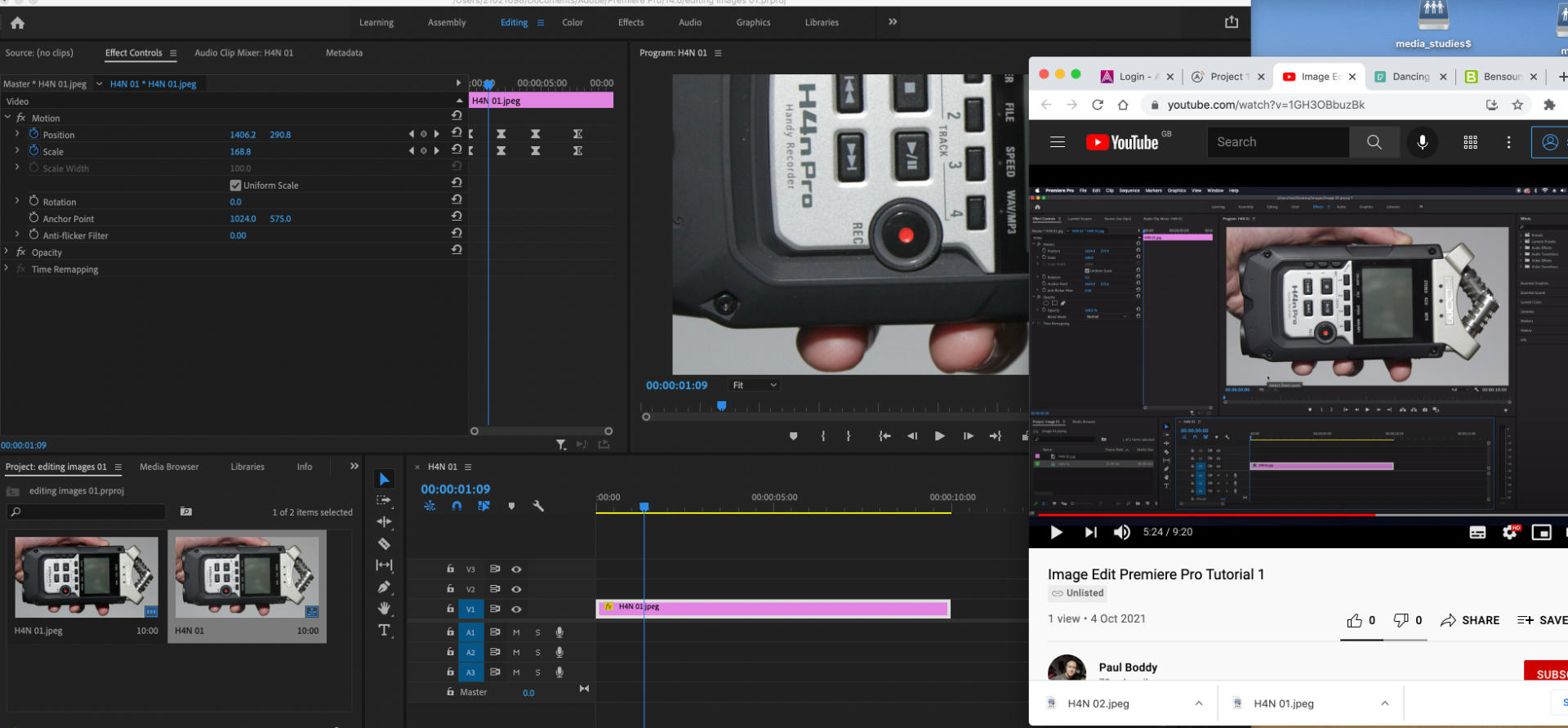Open YouTube apps grid icon

[1471, 142]
